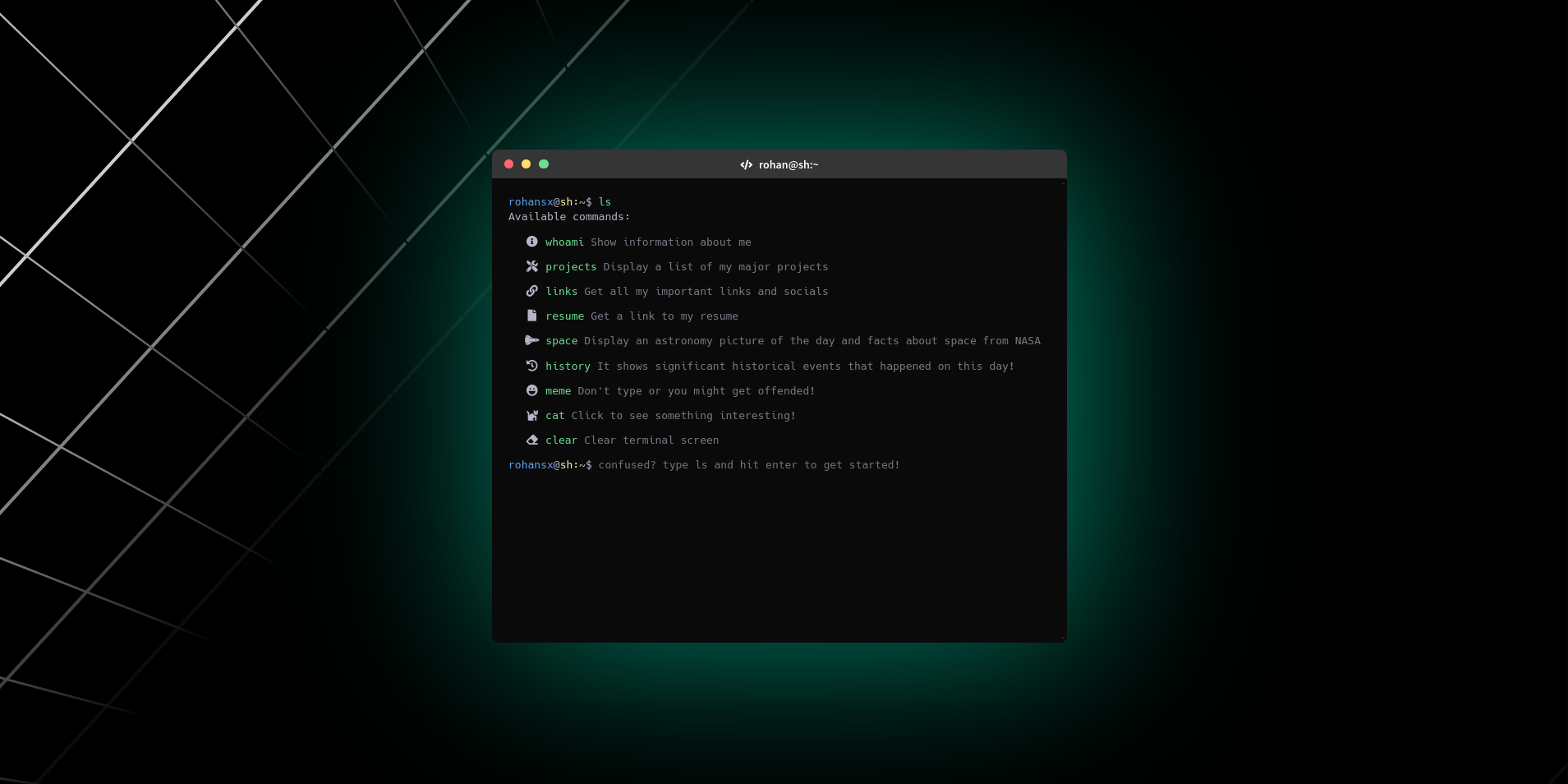Click the rewind-clock icon next to history
The image size is (1568, 784).
pyautogui.click(x=532, y=366)
